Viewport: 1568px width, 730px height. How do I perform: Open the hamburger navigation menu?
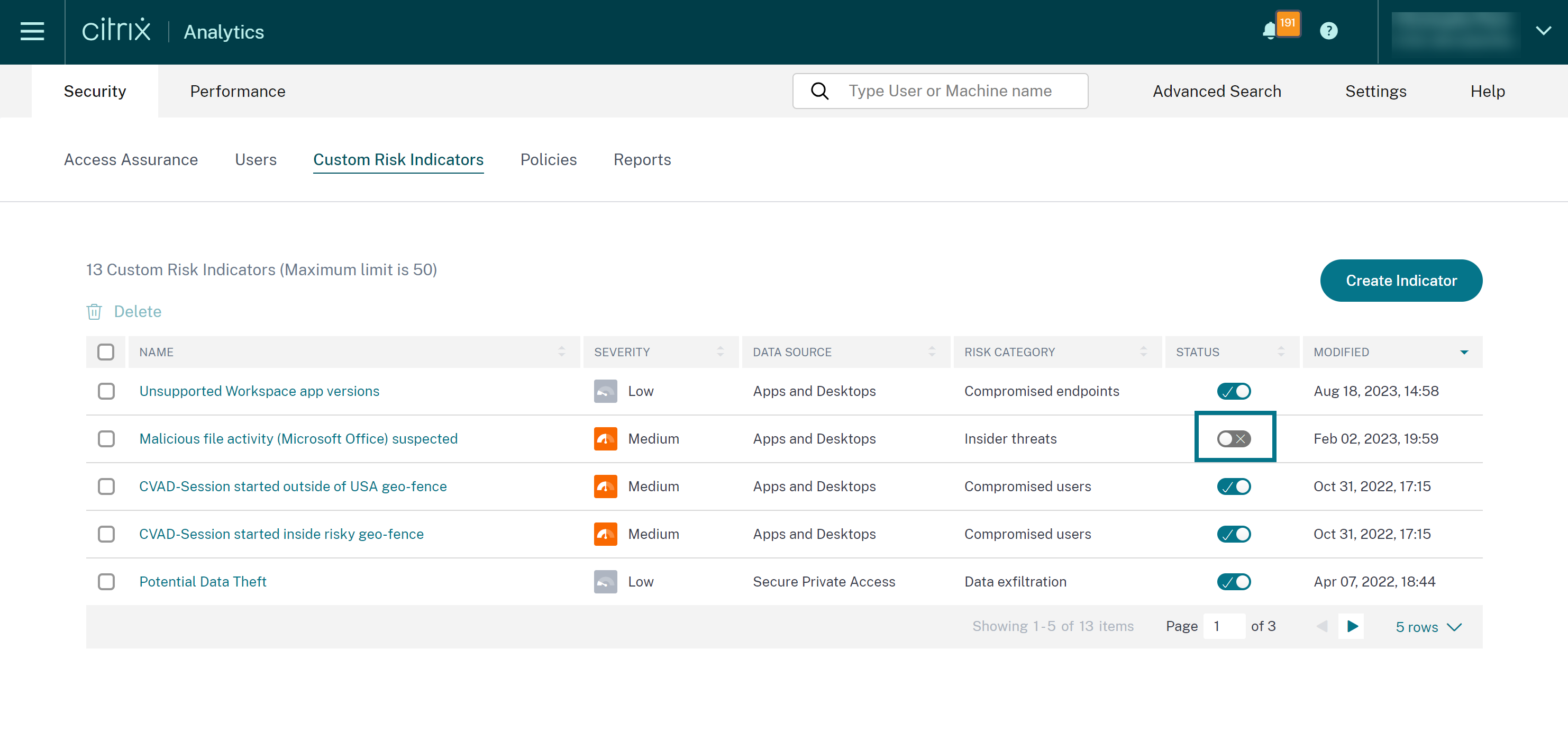click(x=32, y=31)
